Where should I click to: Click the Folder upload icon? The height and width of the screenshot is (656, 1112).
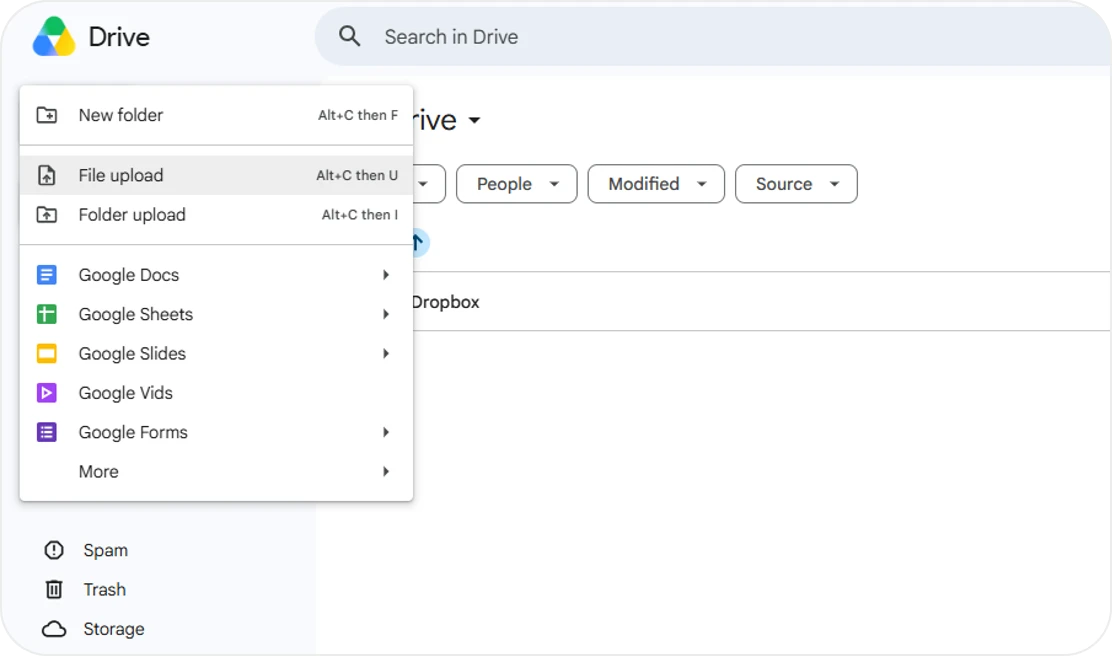[47, 214]
